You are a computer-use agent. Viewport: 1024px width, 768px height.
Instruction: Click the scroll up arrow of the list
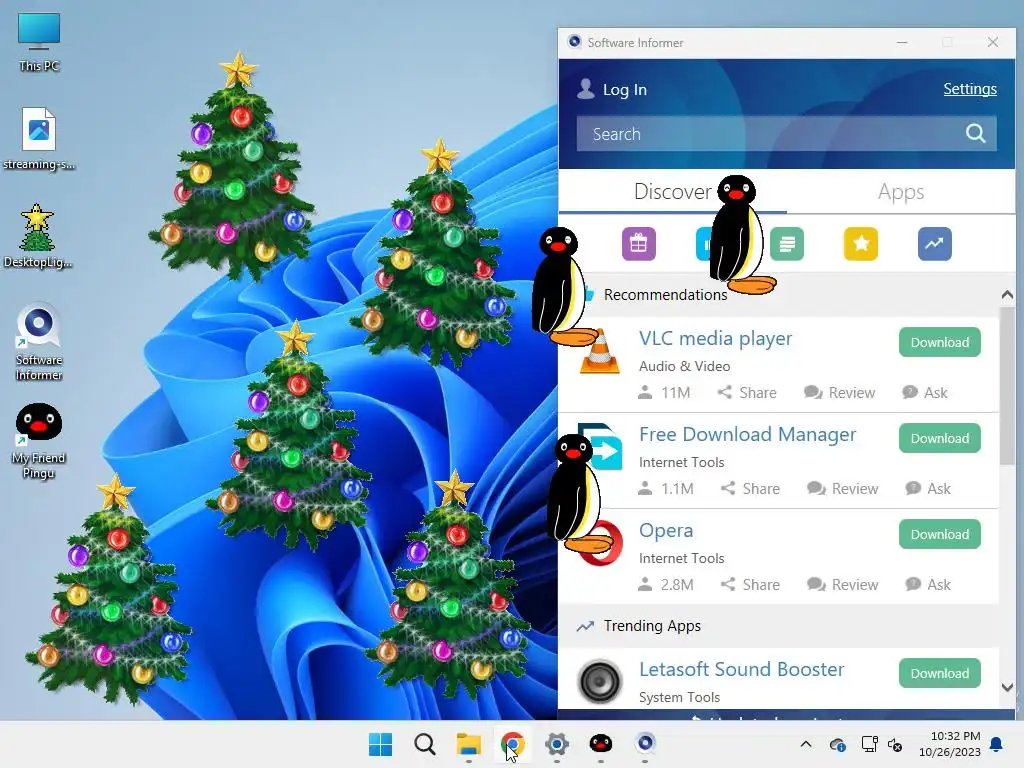tap(1007, 295)
